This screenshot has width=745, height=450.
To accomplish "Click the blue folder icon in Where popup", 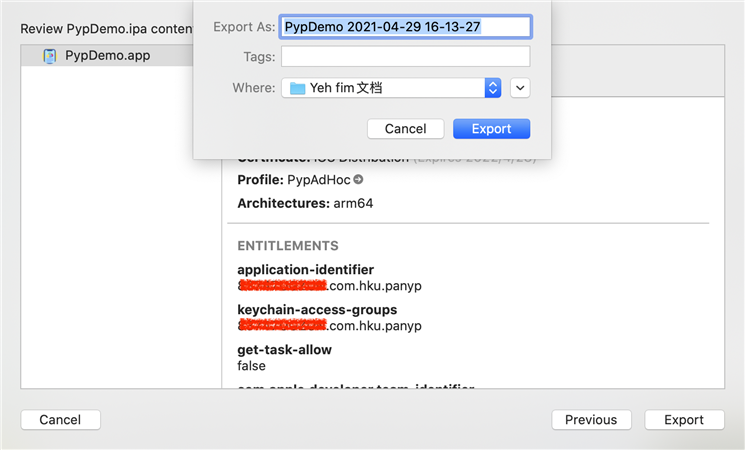I will (297, 88).
